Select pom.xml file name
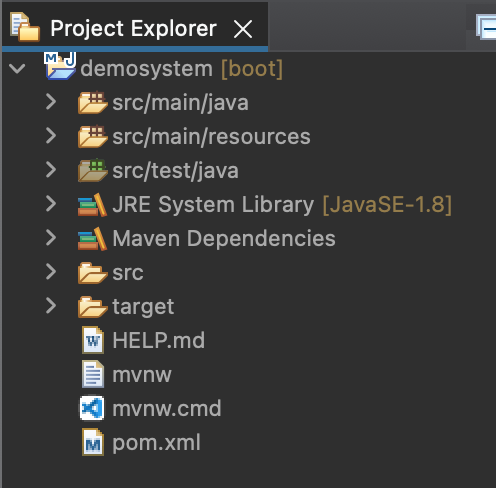Viewport: 496px width, 488px height. pyautogui.click(x=157, y=443)
